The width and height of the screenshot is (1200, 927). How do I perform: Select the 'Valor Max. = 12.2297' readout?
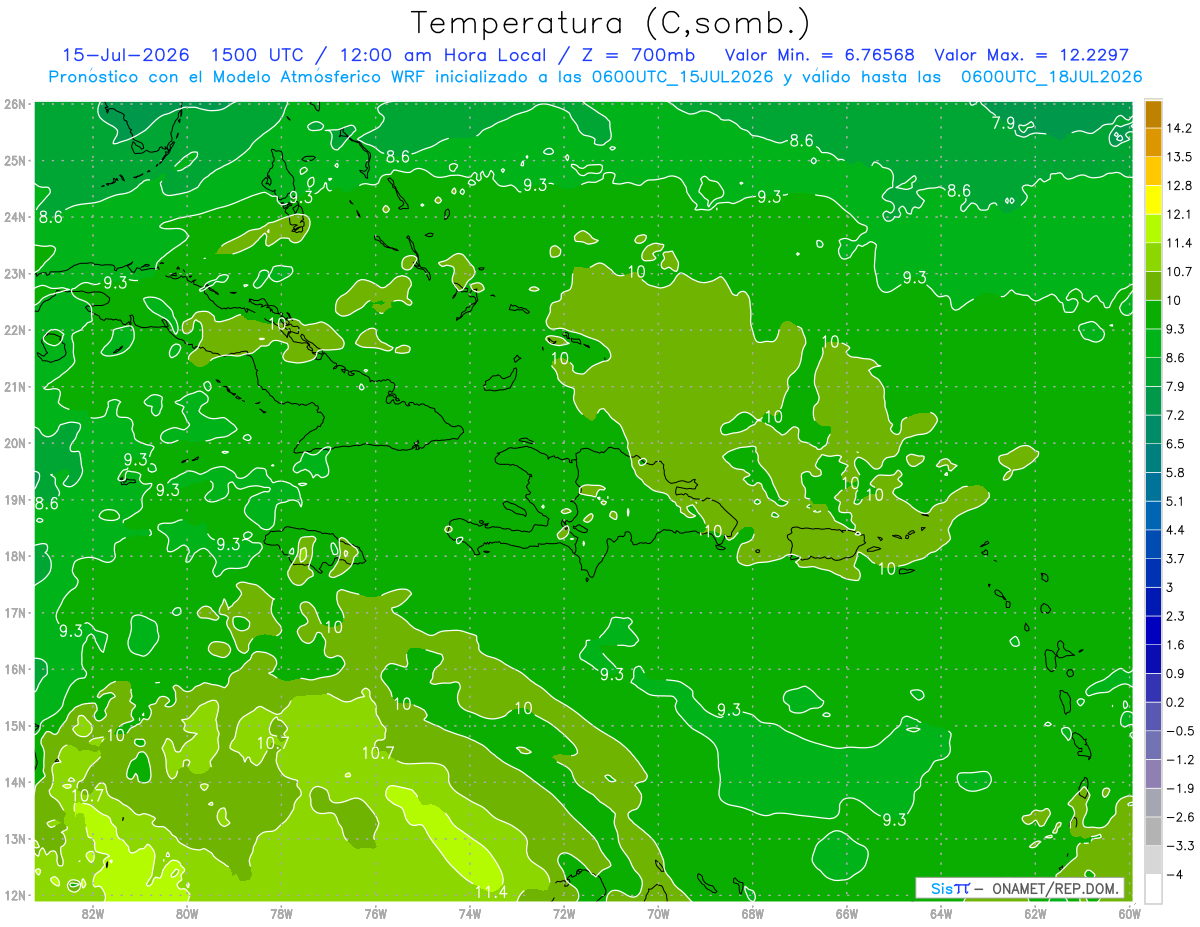(1032, 55)
